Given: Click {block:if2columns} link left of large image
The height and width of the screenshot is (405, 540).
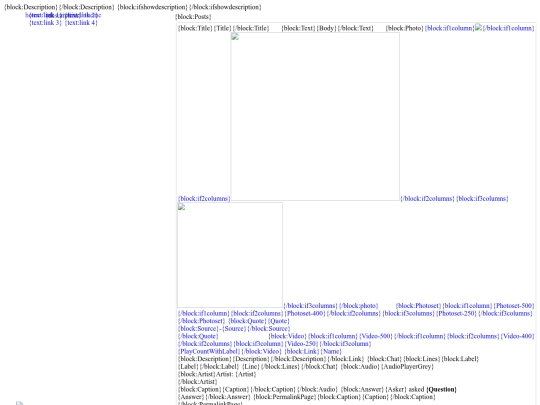Looking at the screenshot, I should click(x=204, y=198).
